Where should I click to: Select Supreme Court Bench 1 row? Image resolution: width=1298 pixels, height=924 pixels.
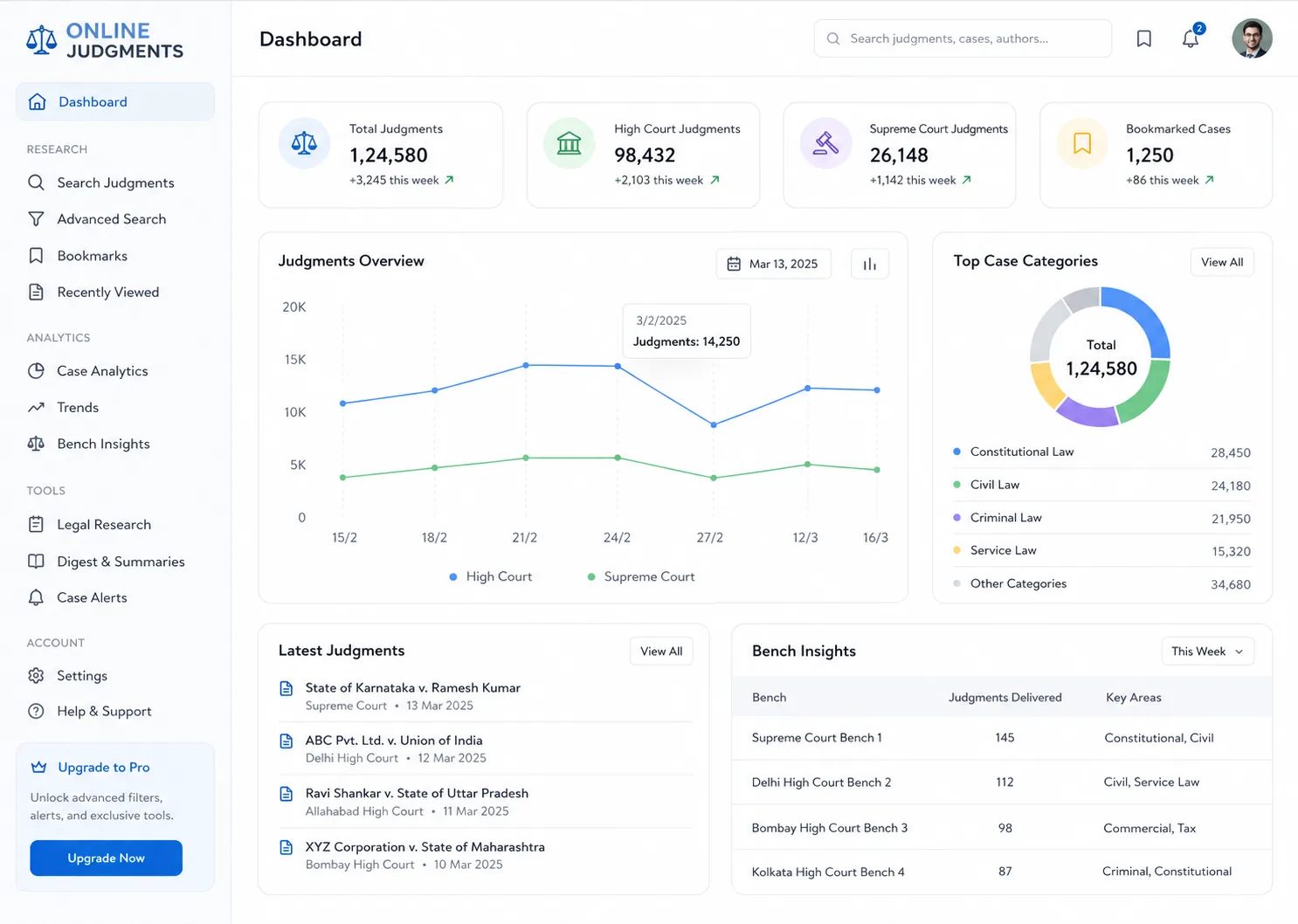click(1002, 738)
